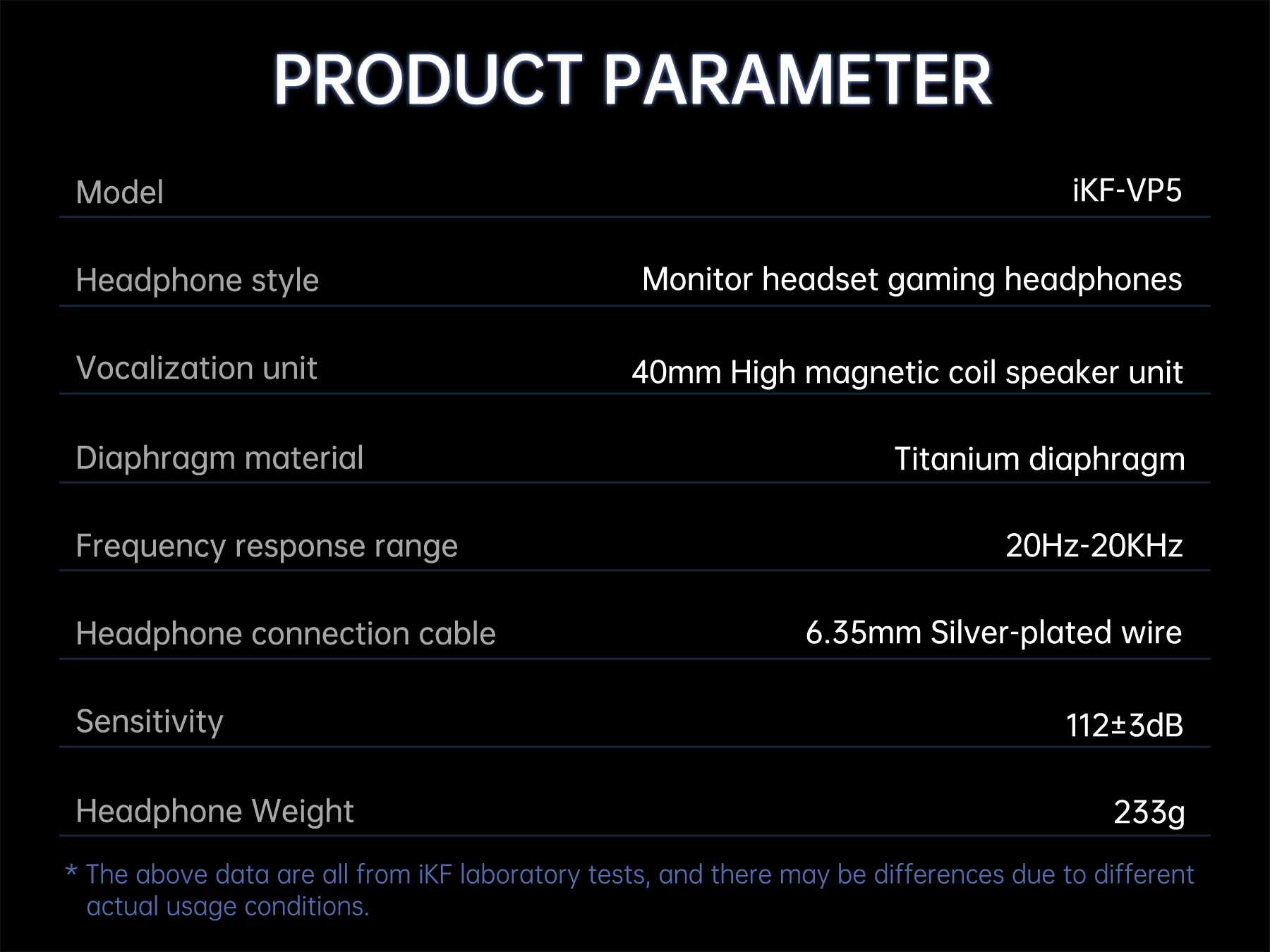The image size is (1270, 952).
Task: Select 40mm High magnetic coil speaker unit
Action: 907,372
